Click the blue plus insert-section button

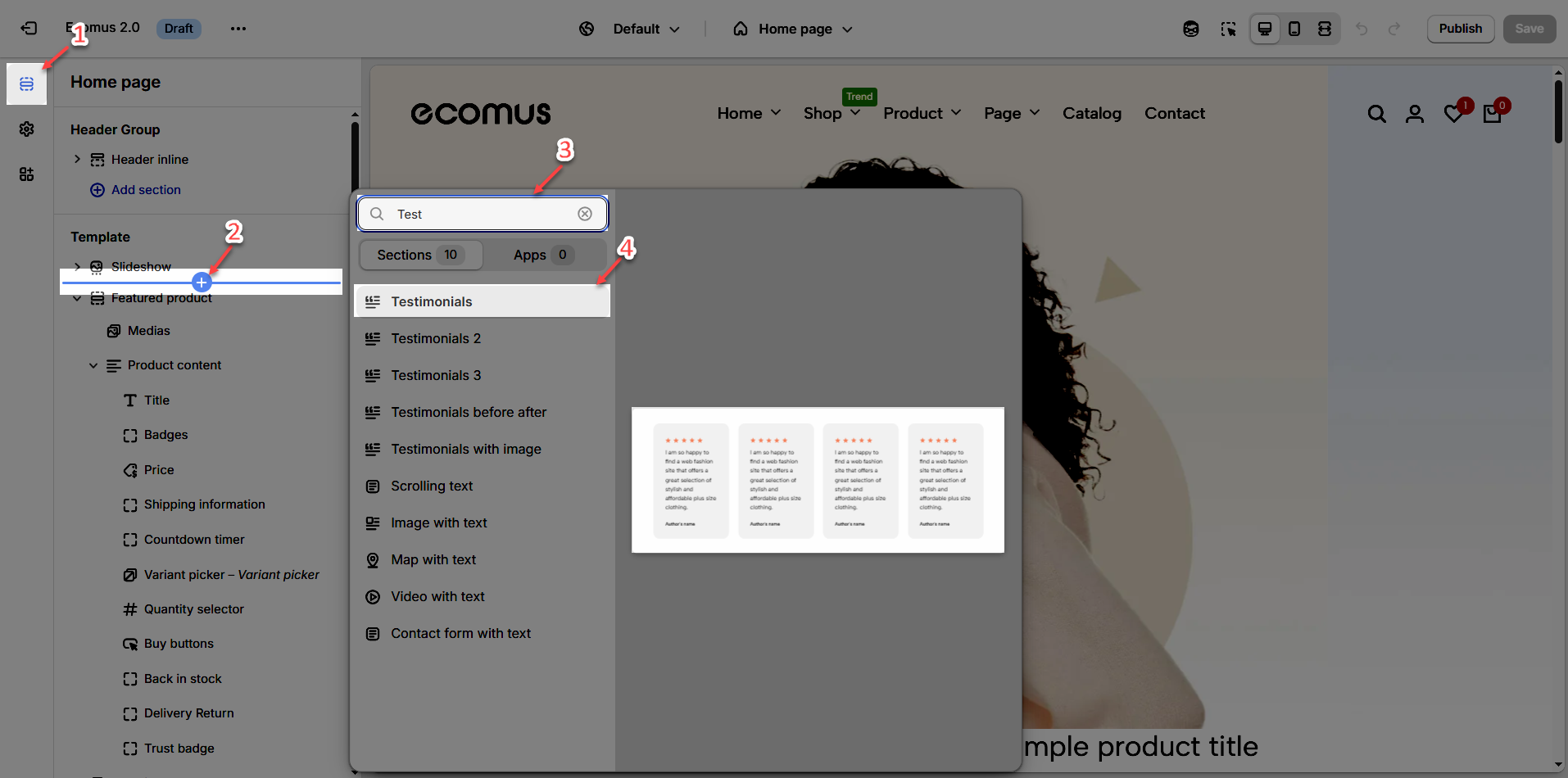[x=202, y=283]
